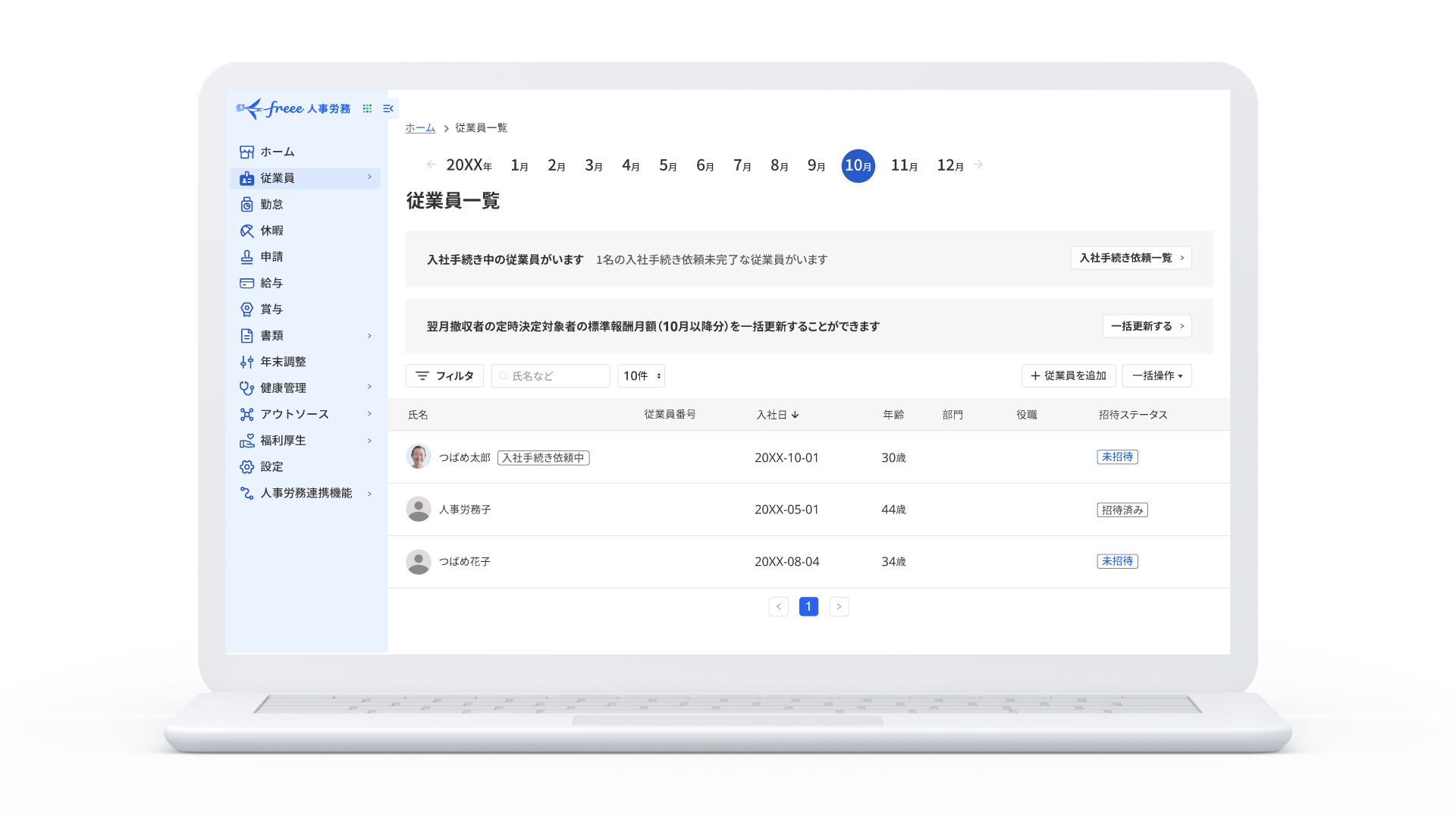Open the 一括操作 dropdown
The width and height of the screenshot is (1456, 819).
click(1156, 375)
